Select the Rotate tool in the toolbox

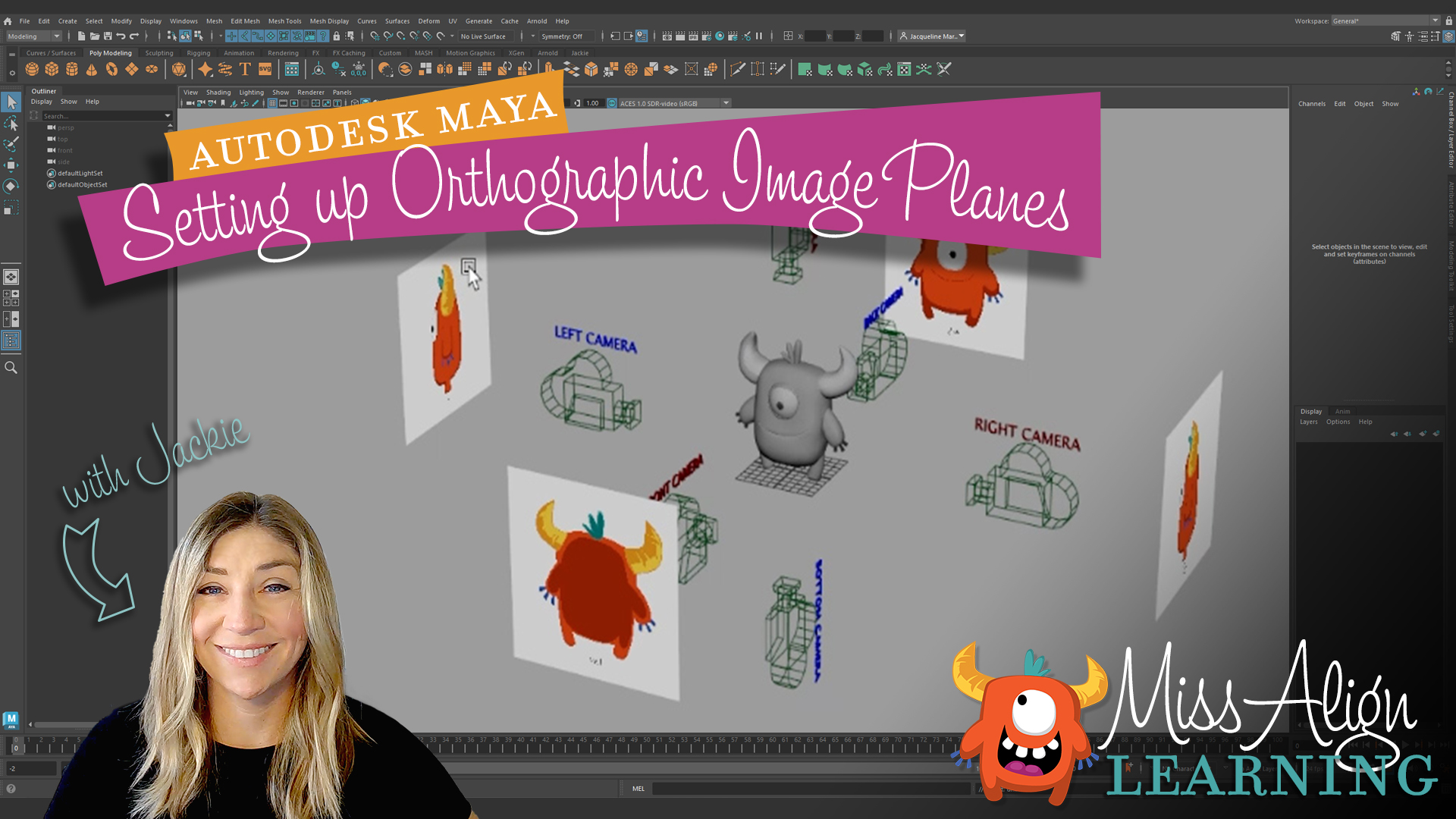pos(11,187)
